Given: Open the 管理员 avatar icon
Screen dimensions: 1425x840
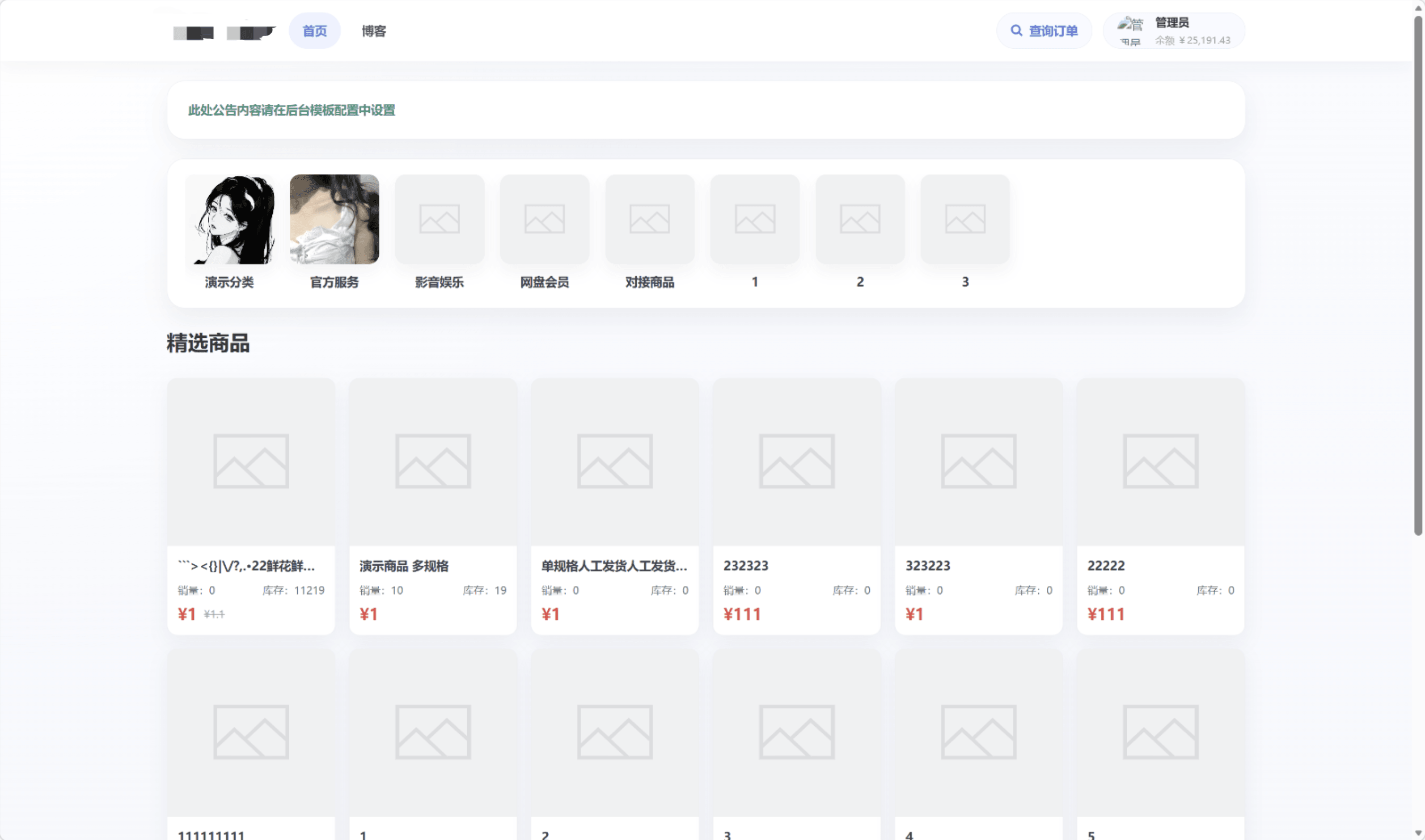Looking at the screenshot, I should point(1130,31).
